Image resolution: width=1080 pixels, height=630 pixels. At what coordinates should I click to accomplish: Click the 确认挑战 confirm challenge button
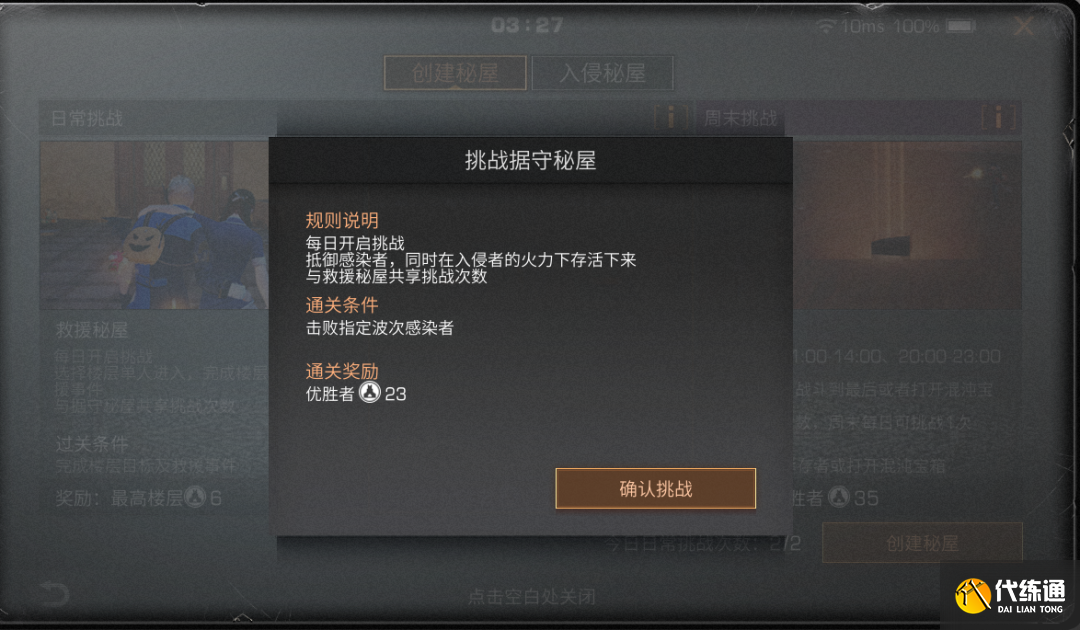pyautogui.click(x=656, y=488)
